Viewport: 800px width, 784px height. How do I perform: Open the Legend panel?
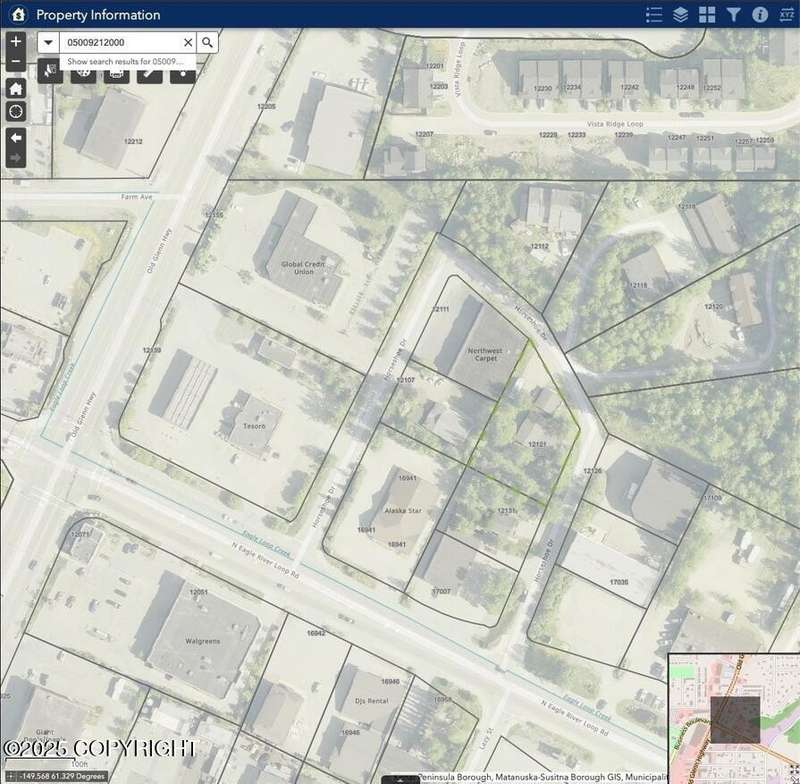(655, 14)
